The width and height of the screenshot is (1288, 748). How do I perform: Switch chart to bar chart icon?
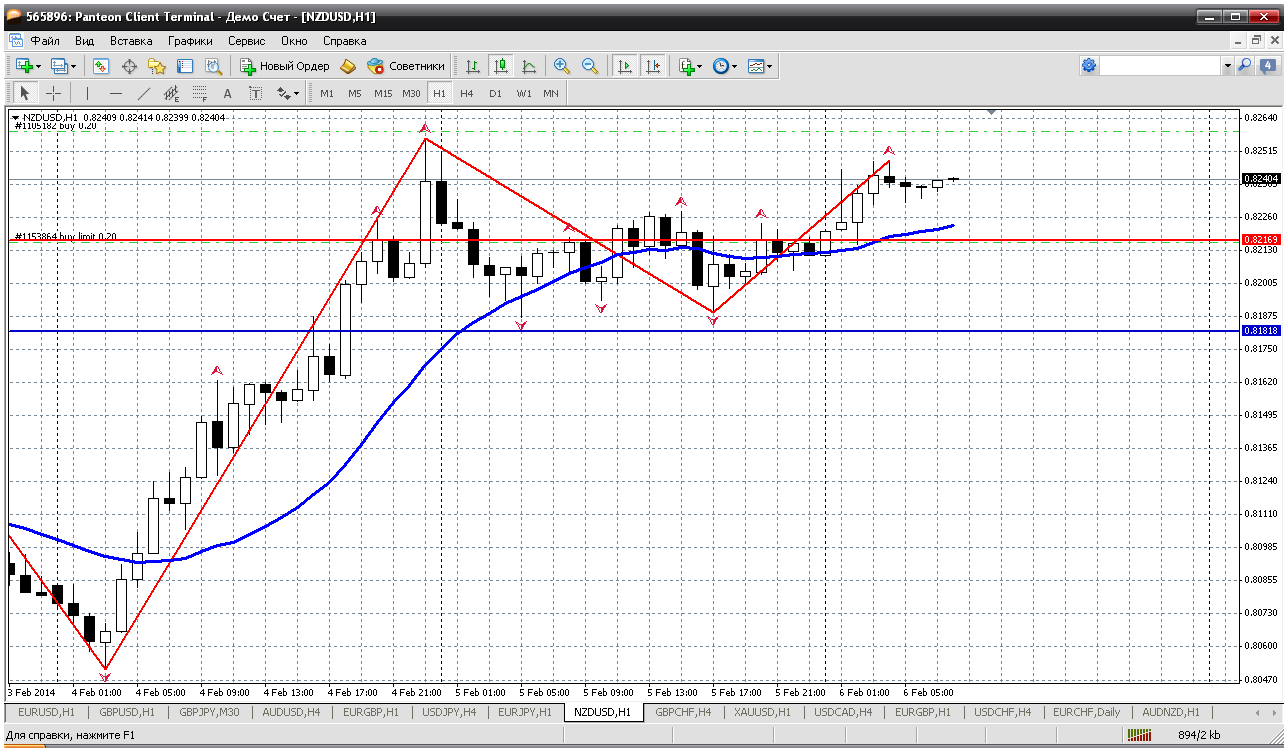pos(473,66)
